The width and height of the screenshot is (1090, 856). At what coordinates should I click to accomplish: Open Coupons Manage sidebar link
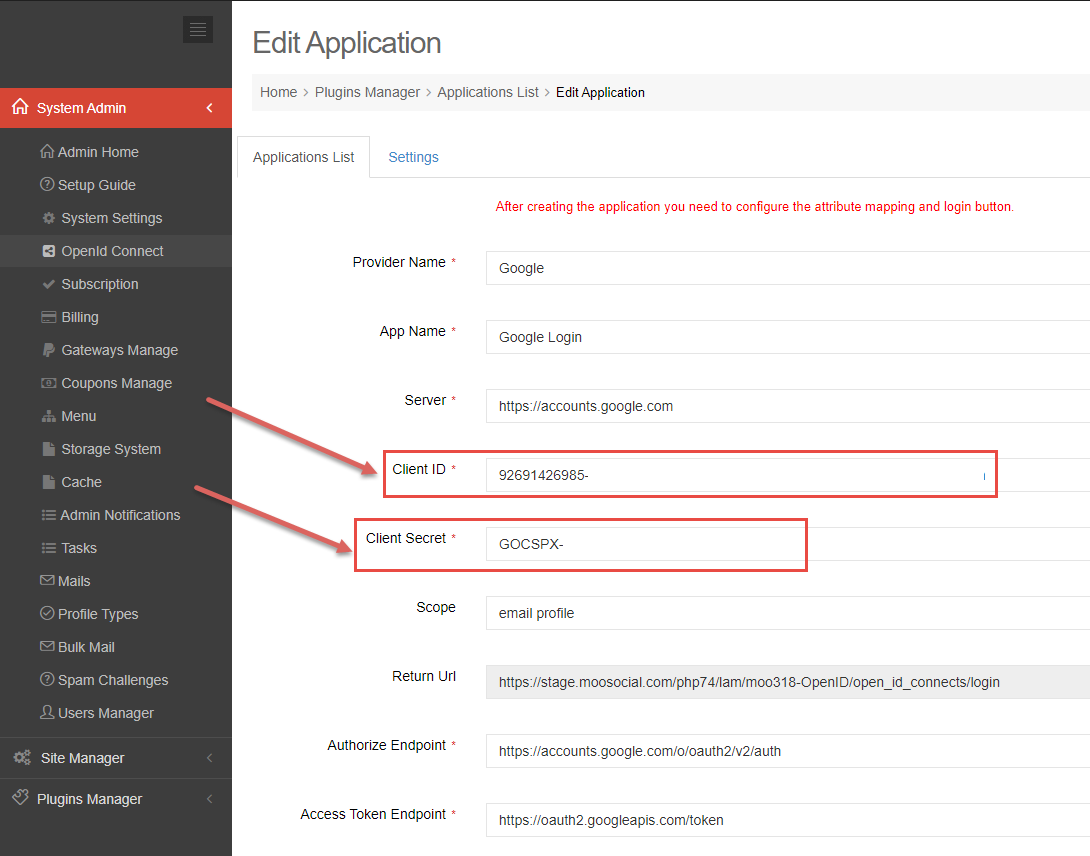pyautogui.click(x=116, y=383)
